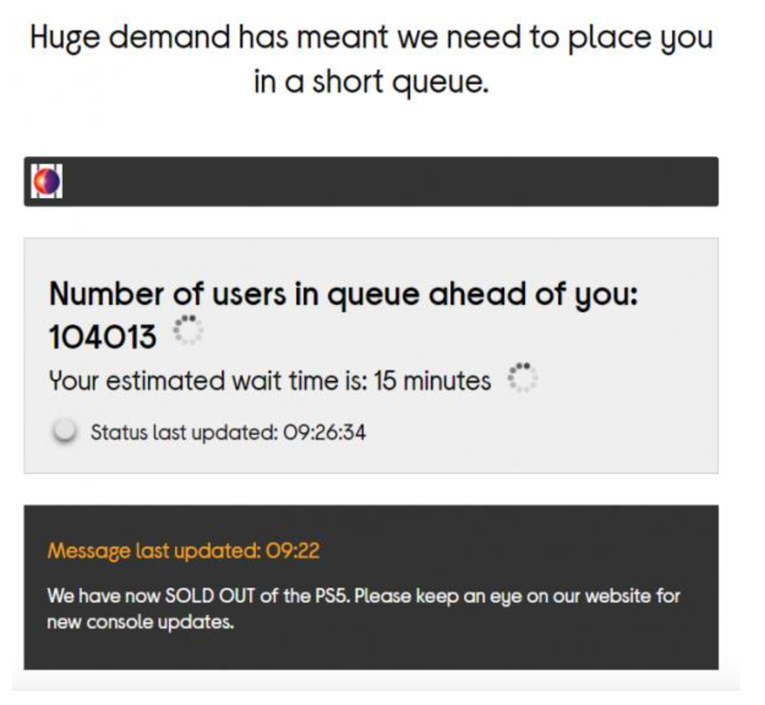
Task: Click the timestamp 09:26:34
Action: point(324,433)
